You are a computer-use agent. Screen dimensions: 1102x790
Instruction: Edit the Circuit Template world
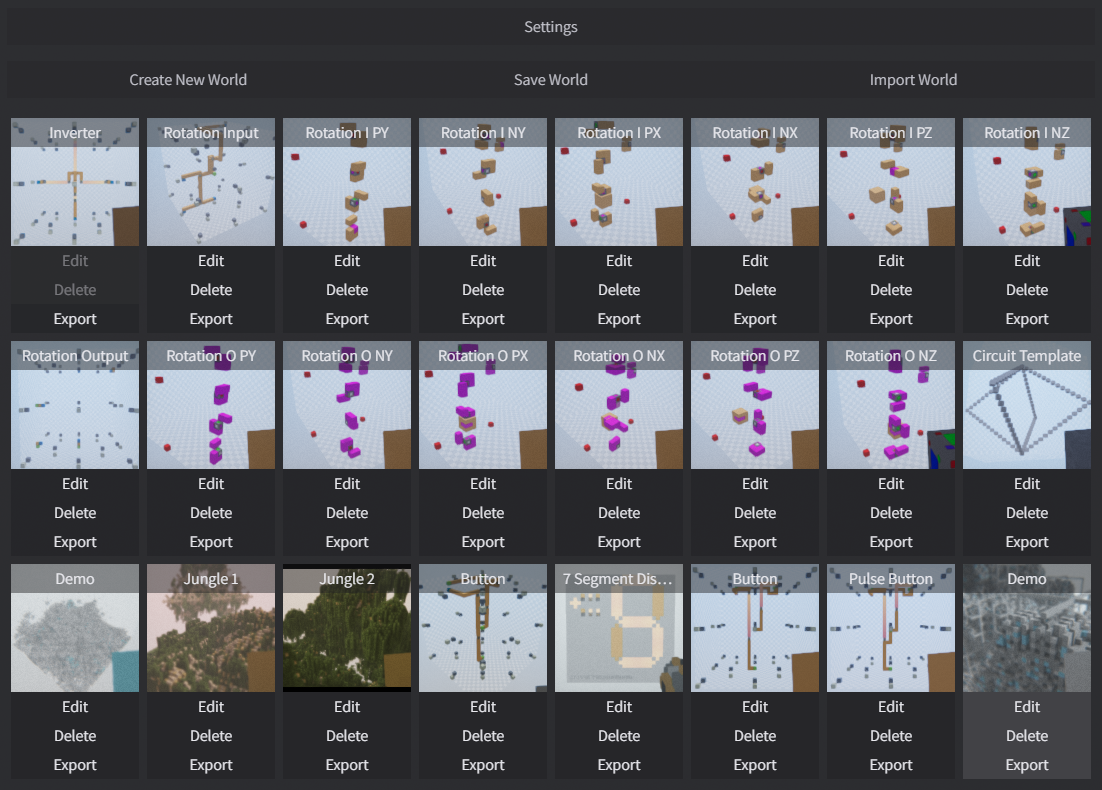pyautogui.click(x=1027, y=484)
